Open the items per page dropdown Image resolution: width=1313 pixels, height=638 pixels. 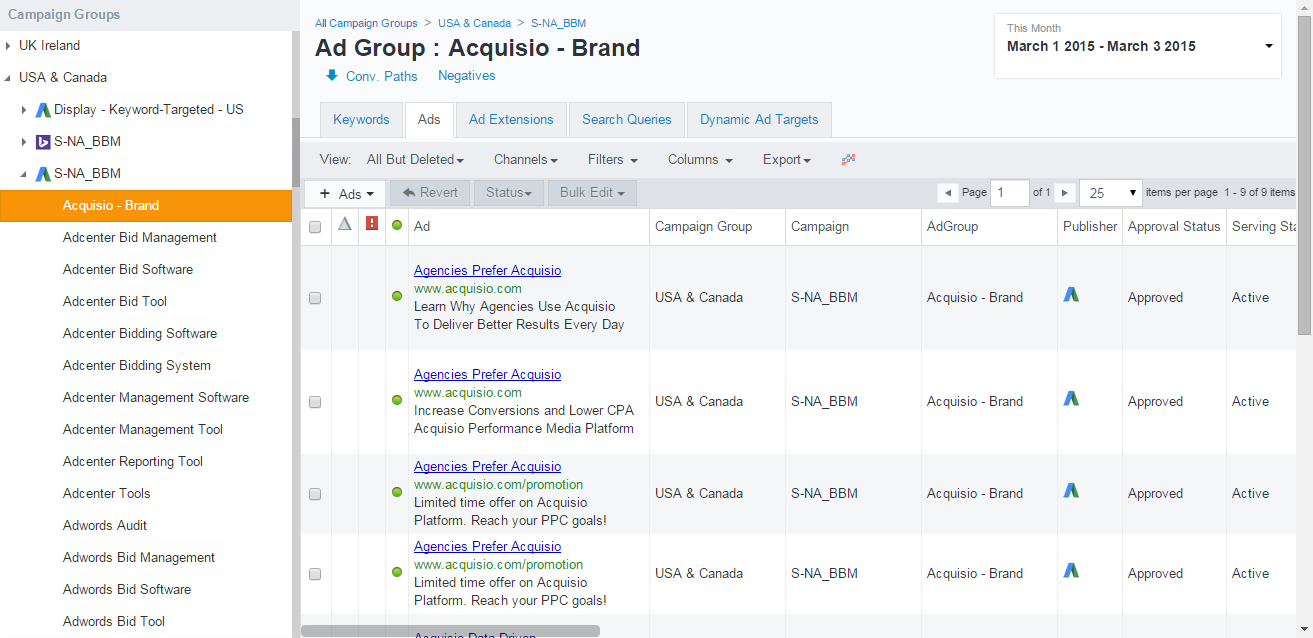click(1111, 193)
